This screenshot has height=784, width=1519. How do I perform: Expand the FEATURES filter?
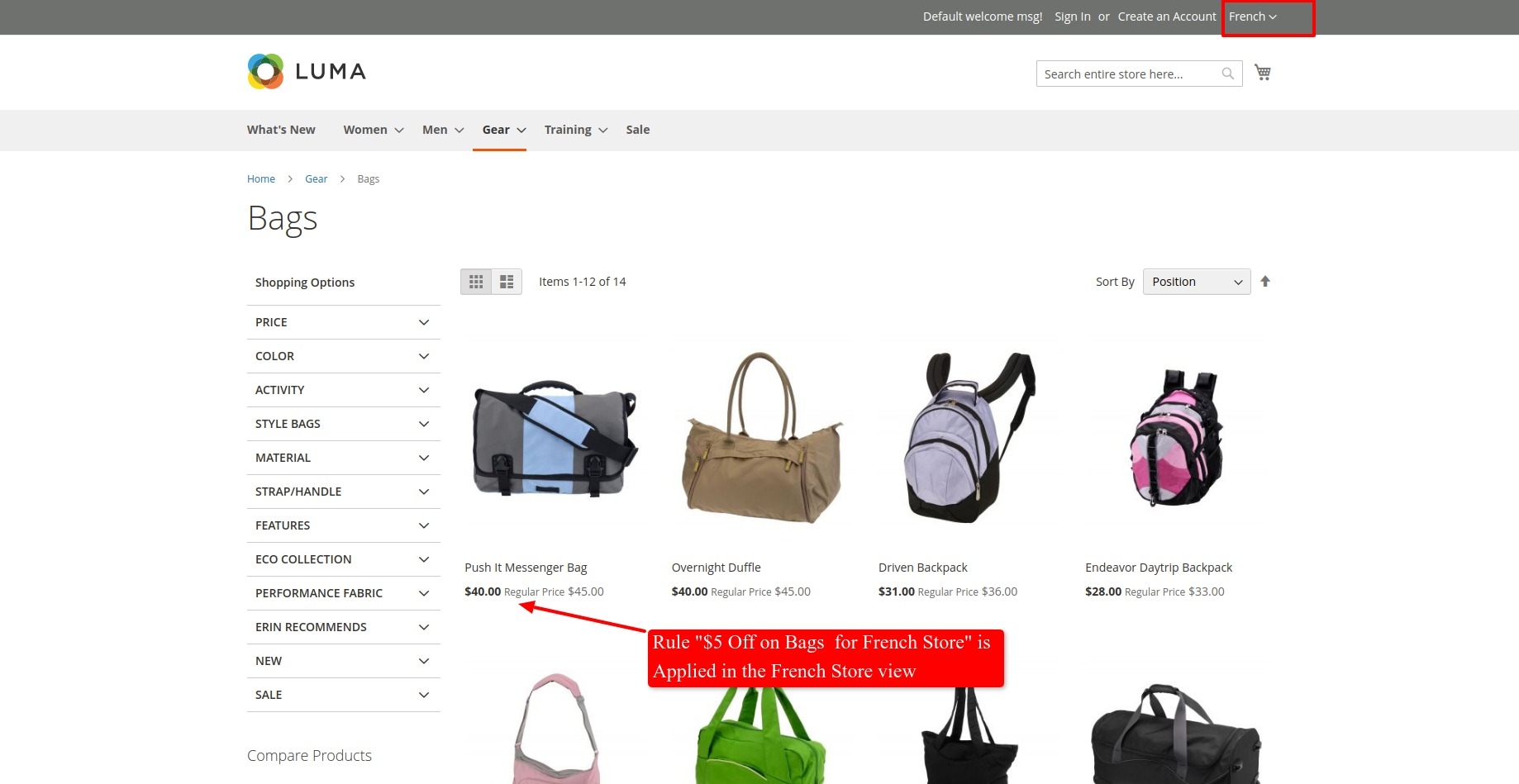tap(344, 525)
